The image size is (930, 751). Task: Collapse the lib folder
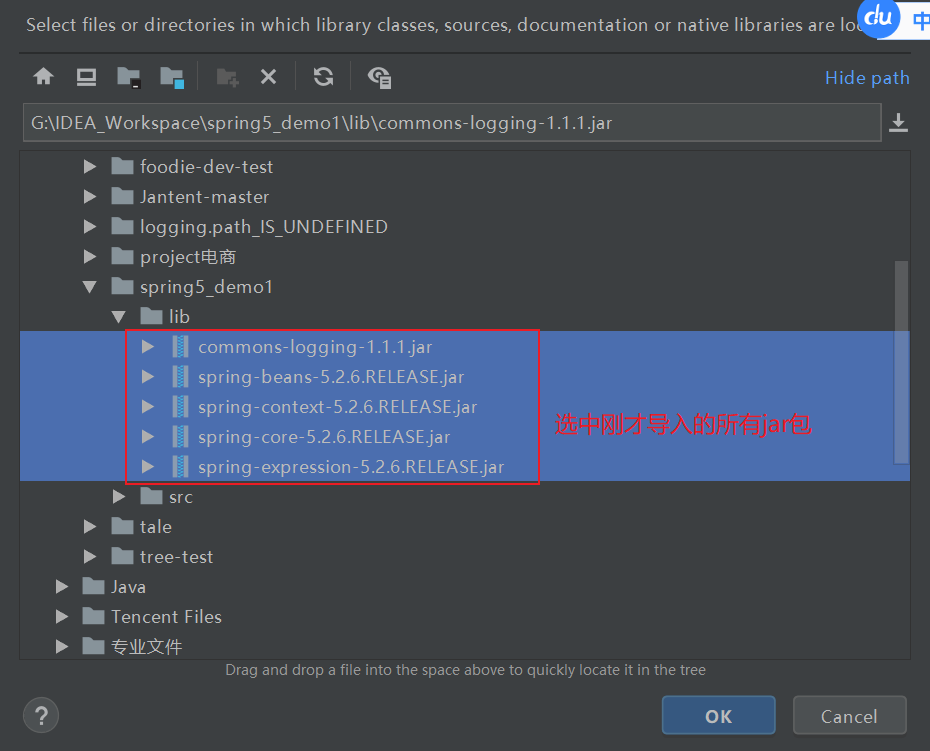119,317
